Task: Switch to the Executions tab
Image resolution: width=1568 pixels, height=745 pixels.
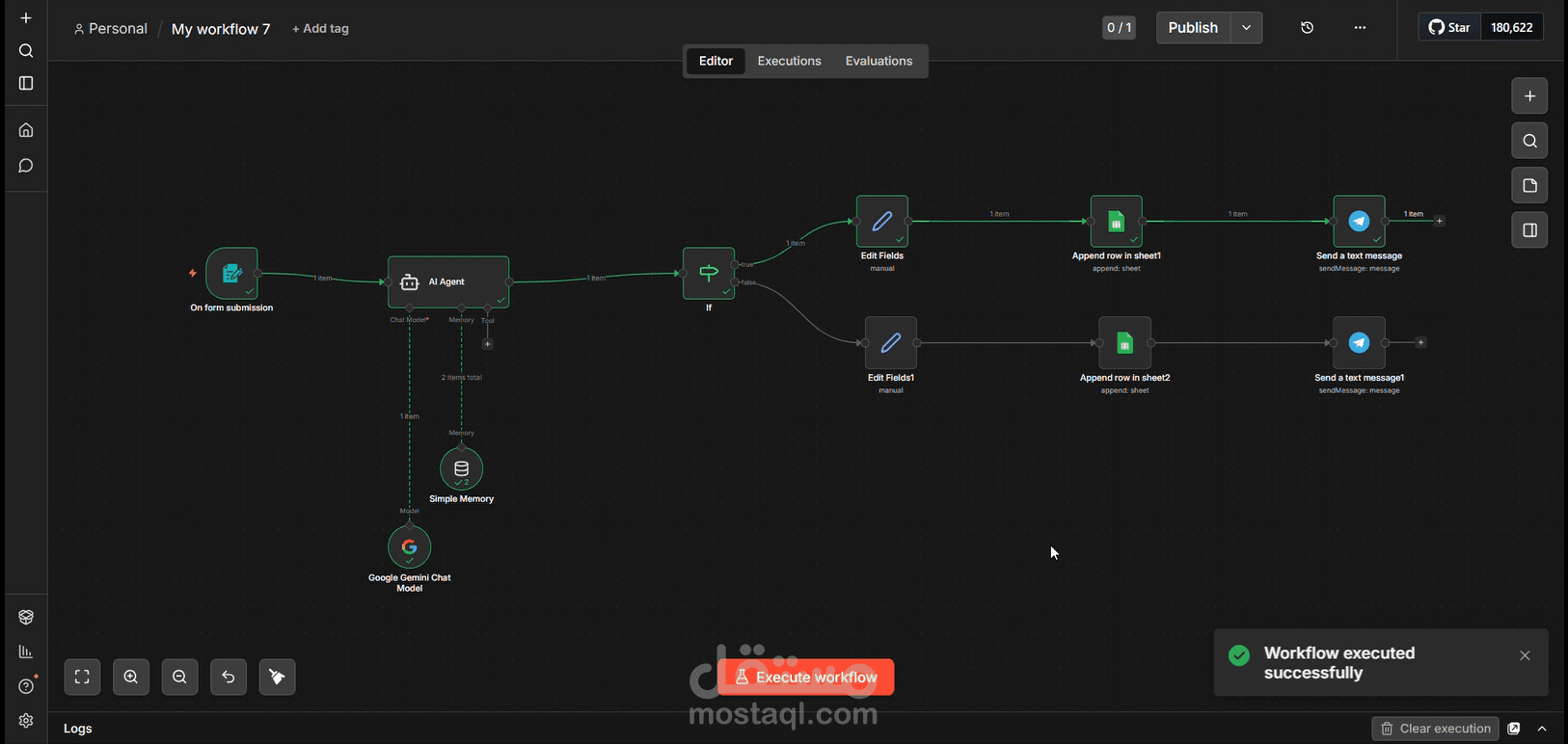Action: (x=789, y=61)
